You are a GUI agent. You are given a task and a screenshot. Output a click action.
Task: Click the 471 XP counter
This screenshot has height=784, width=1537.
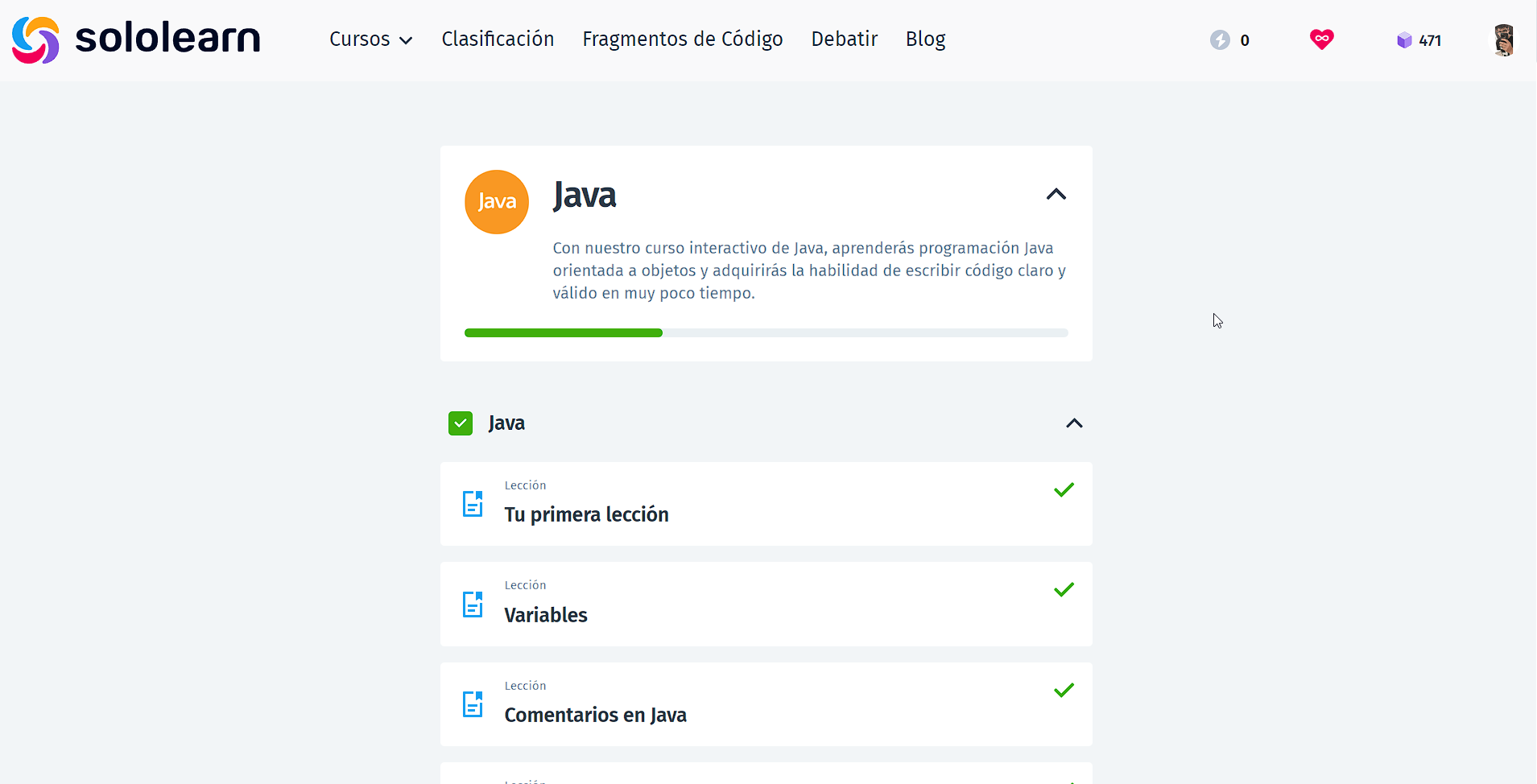coord(1430,40)
